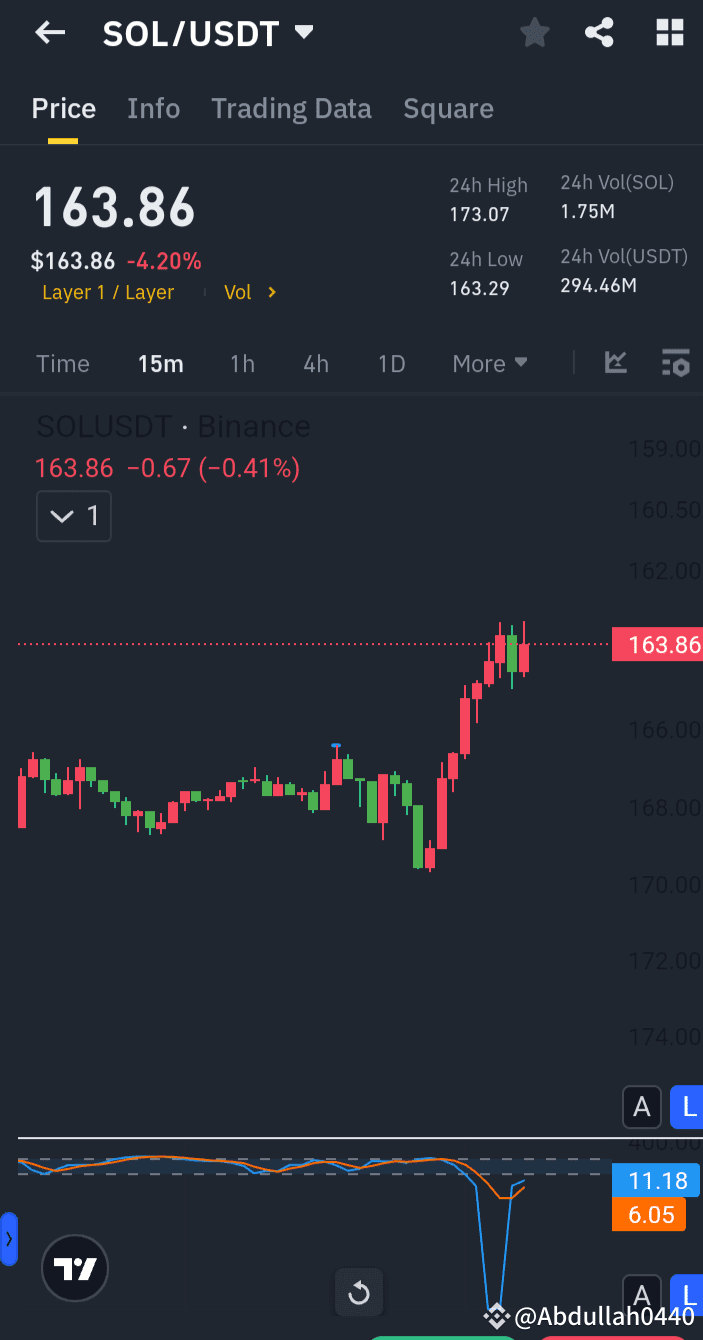Click the TradingView logo on the chart
The width and height of the screenshot is (703, 1340).
(x=74, y=1268)
